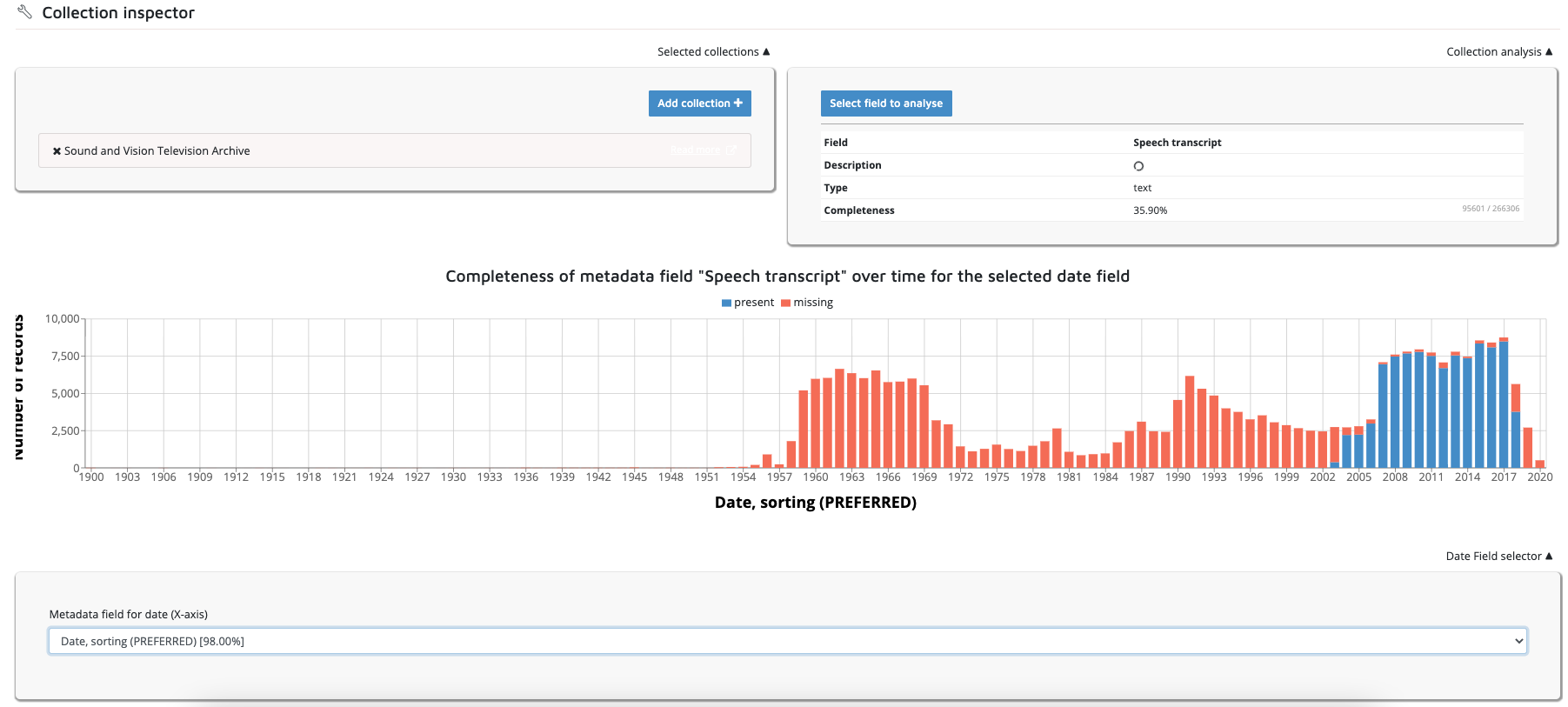Screen dimensions: 1568x707
Task: Click the blue 'present' legend square
Action: pyautogui.click(x=726, y=303)
